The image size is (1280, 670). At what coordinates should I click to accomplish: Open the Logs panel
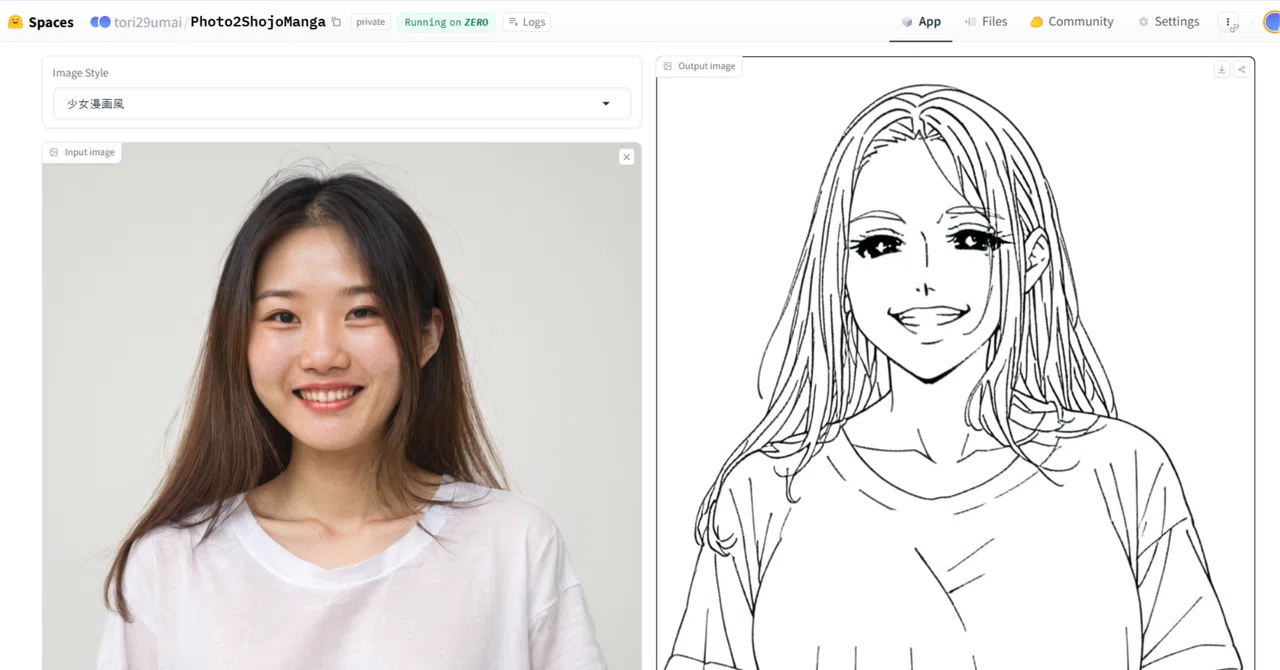click(527, 22)
